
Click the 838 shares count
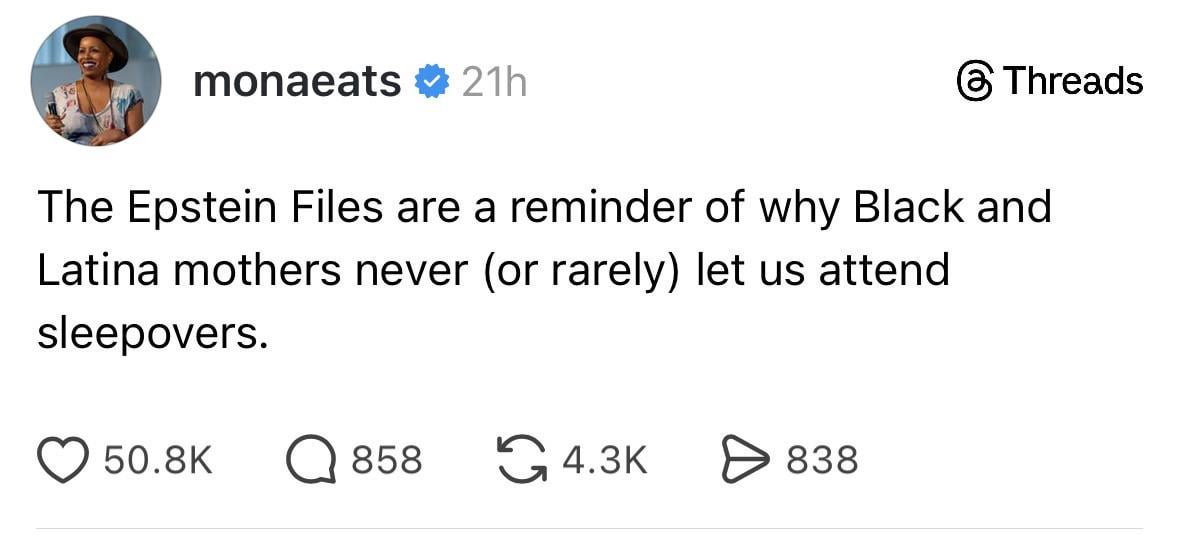click(822, 460)
